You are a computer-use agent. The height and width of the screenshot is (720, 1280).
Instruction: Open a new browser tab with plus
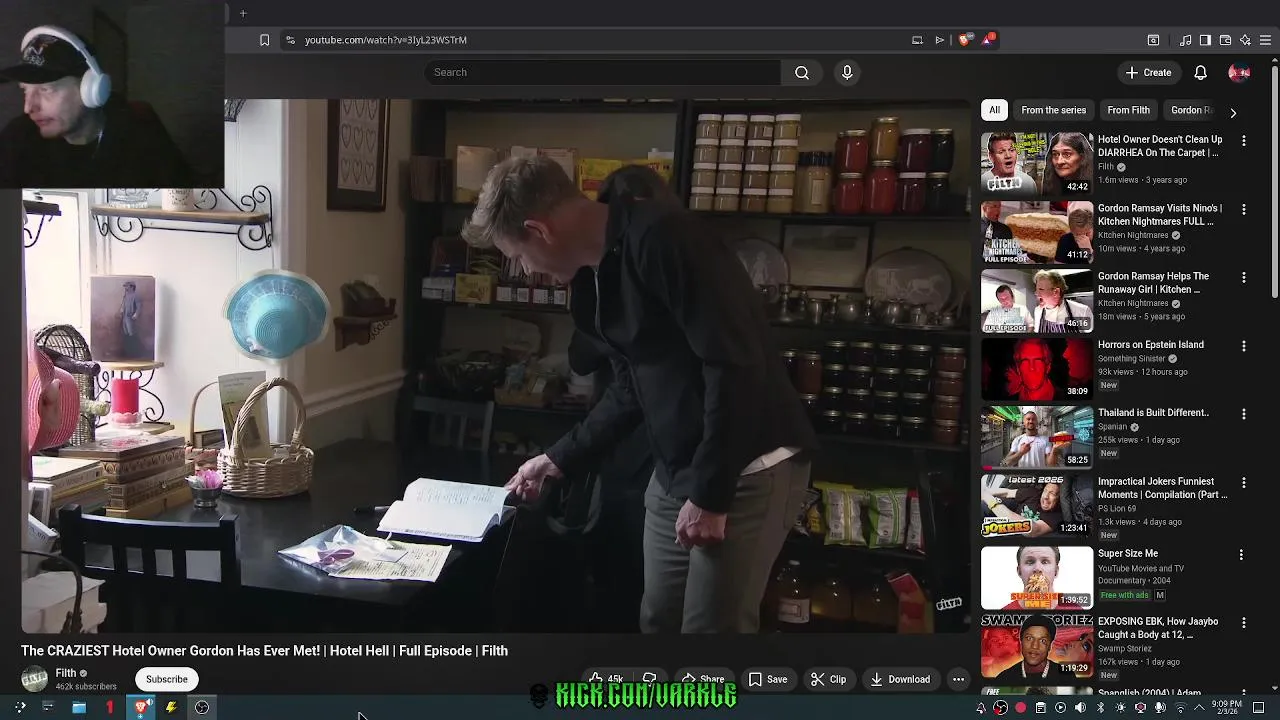[x=242, y=13]
